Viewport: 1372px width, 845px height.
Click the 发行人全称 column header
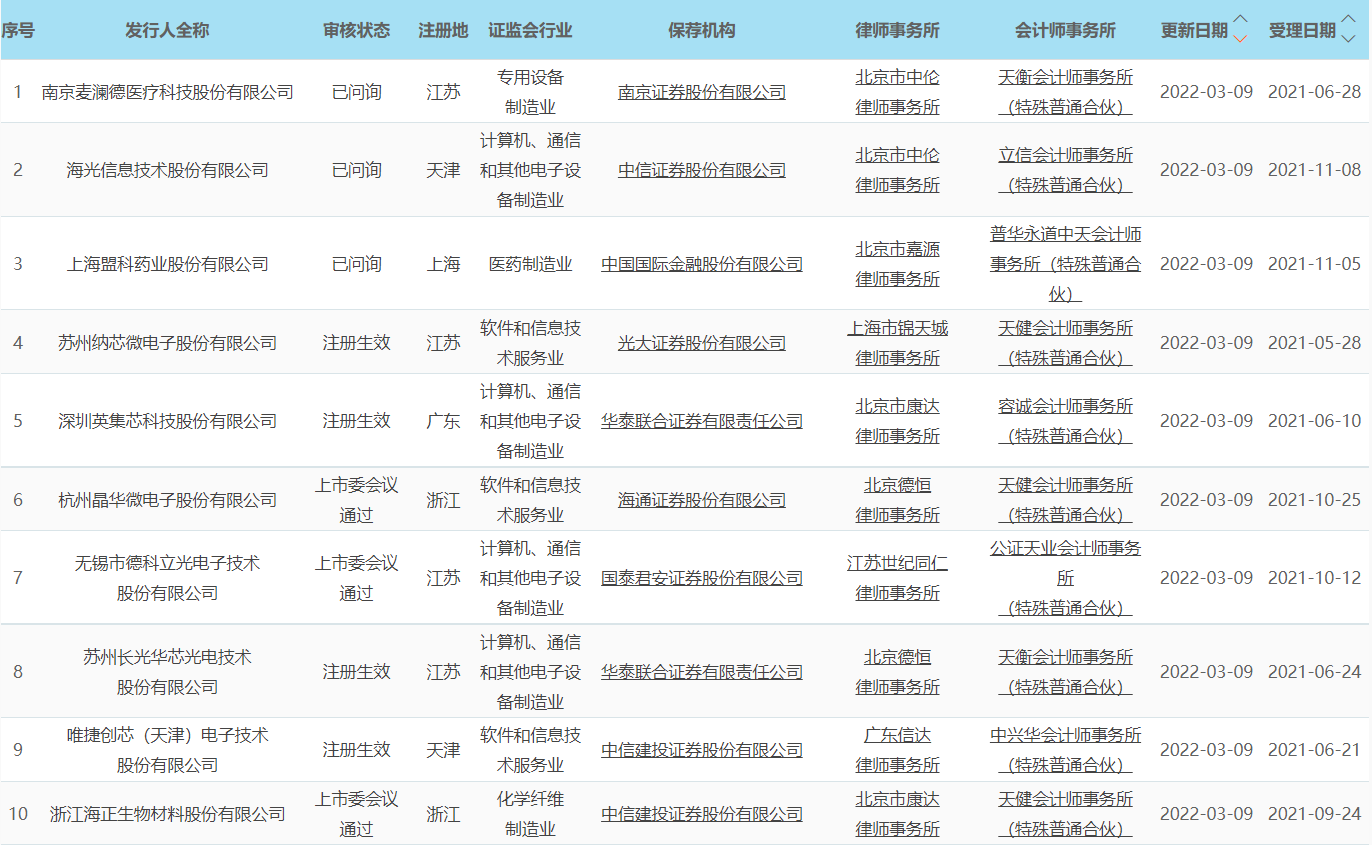[x=167, y=30]
